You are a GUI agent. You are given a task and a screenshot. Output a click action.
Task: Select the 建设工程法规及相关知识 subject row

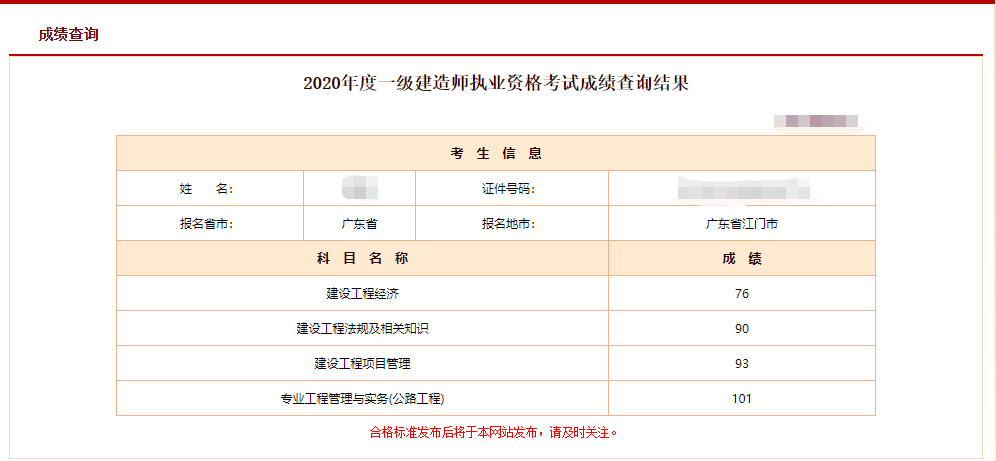click(x=362, y=329)
